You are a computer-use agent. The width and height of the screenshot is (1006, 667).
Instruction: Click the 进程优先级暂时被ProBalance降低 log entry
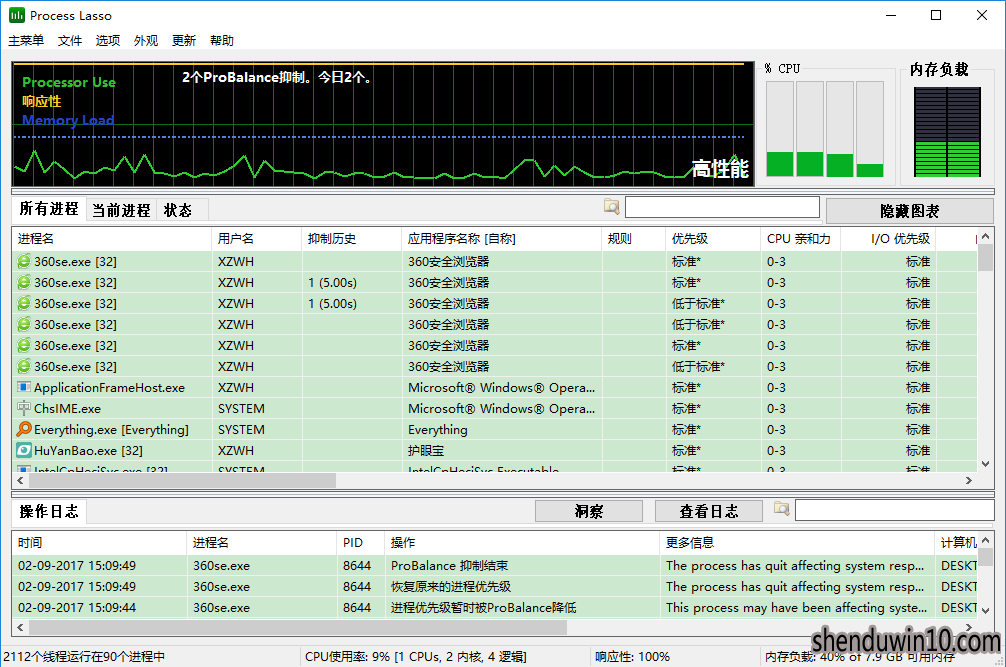coord(484,607)
